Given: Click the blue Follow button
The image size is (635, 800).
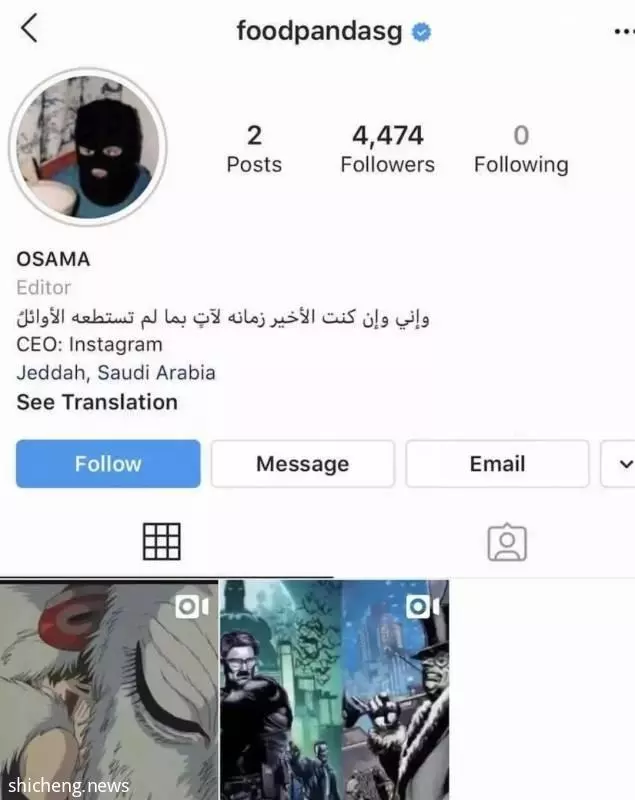Looking at the screenshot, I should click(x=108, y=464).
